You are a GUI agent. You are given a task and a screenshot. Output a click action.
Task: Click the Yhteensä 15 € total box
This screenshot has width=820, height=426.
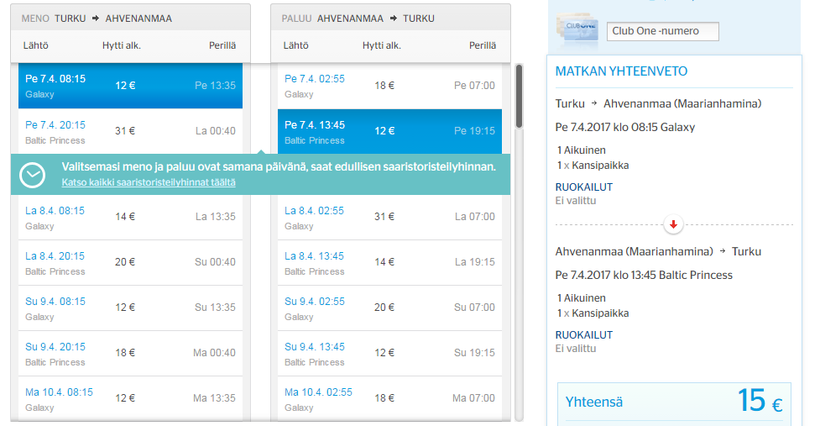pyautogui.click(x=673, y=401)
